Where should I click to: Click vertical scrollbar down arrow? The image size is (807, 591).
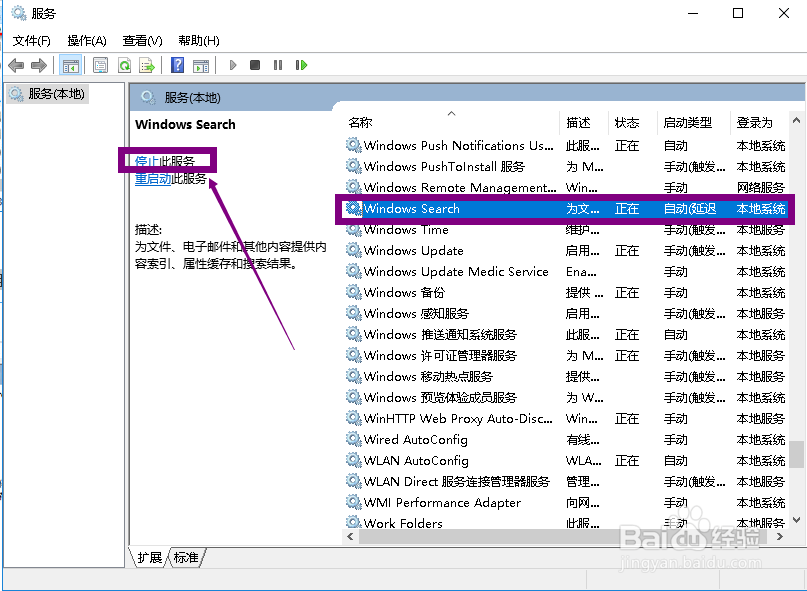[796, 520]
